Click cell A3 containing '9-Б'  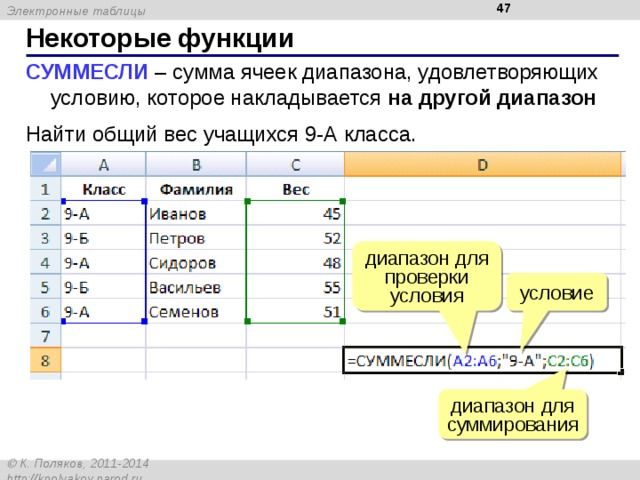click(x=103, y=238)
